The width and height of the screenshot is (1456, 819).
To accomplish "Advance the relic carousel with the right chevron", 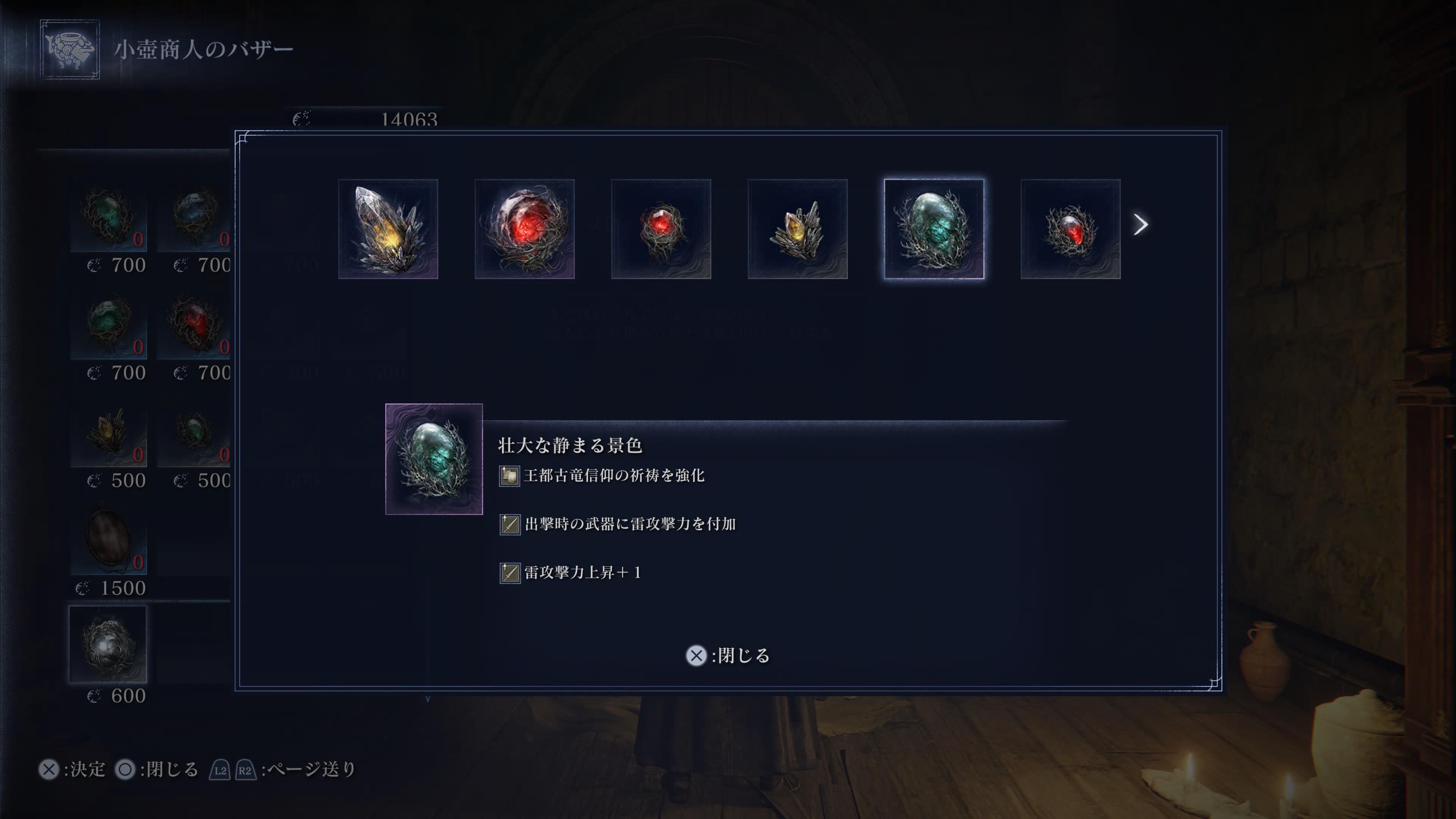I will [x=1141, y=224].
